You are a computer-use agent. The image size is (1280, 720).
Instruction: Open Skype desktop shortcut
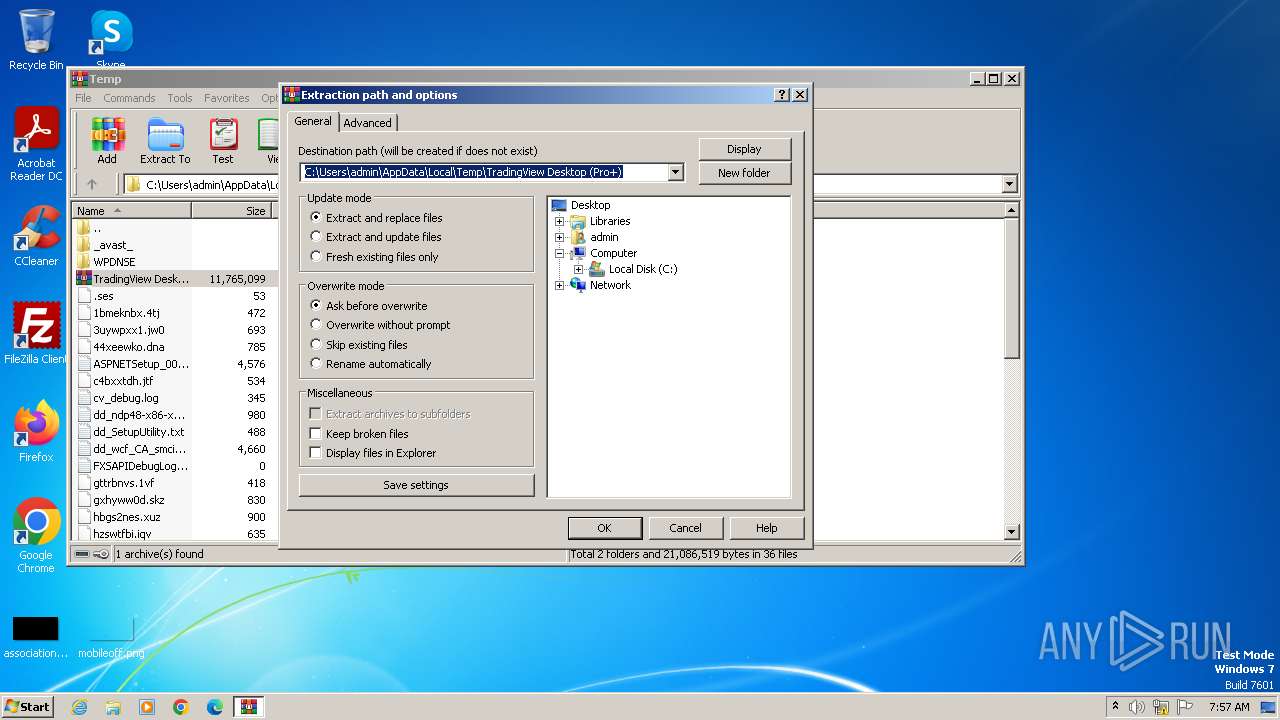(110, 40)
